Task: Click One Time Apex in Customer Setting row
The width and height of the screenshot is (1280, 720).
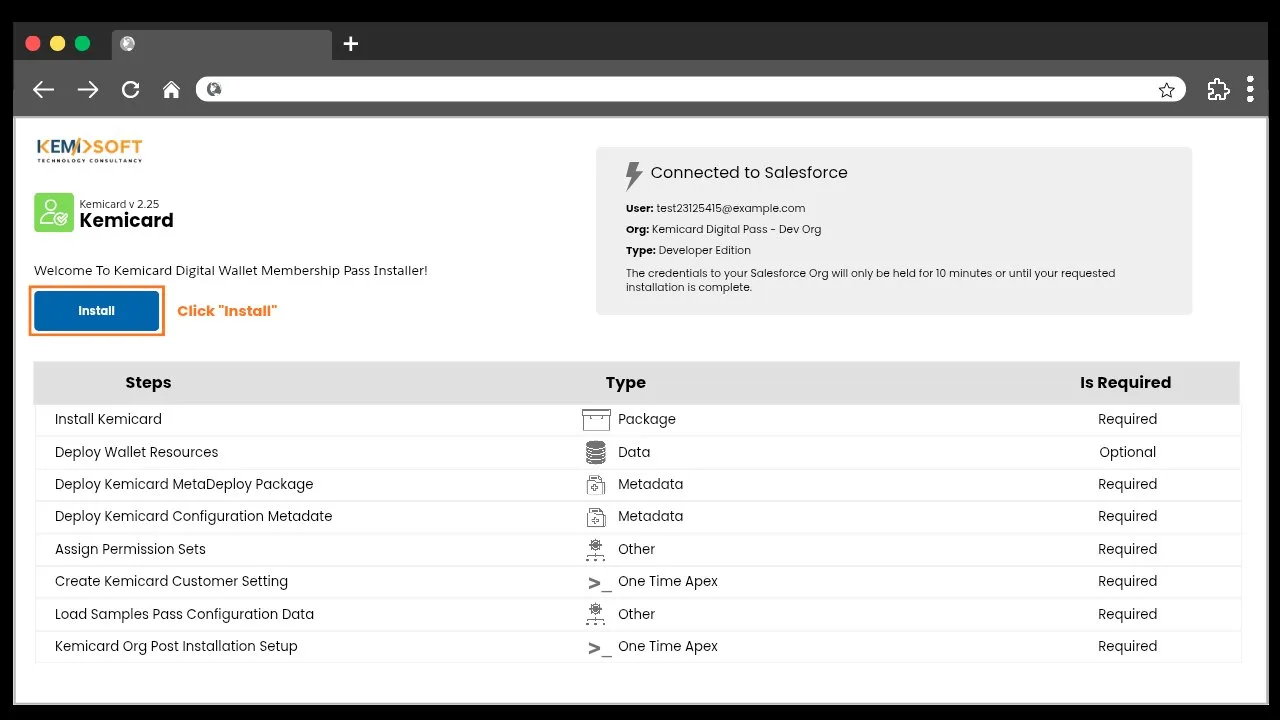Action: (668, 581)
